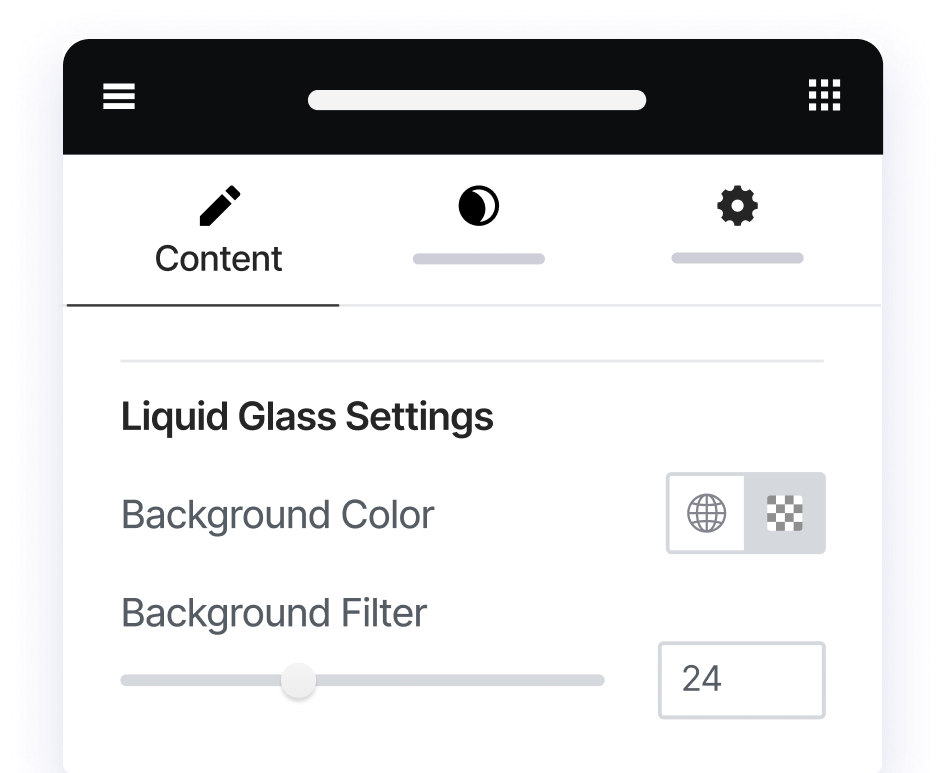
Task: Open the hamburger menu in header
Action: 119,97
